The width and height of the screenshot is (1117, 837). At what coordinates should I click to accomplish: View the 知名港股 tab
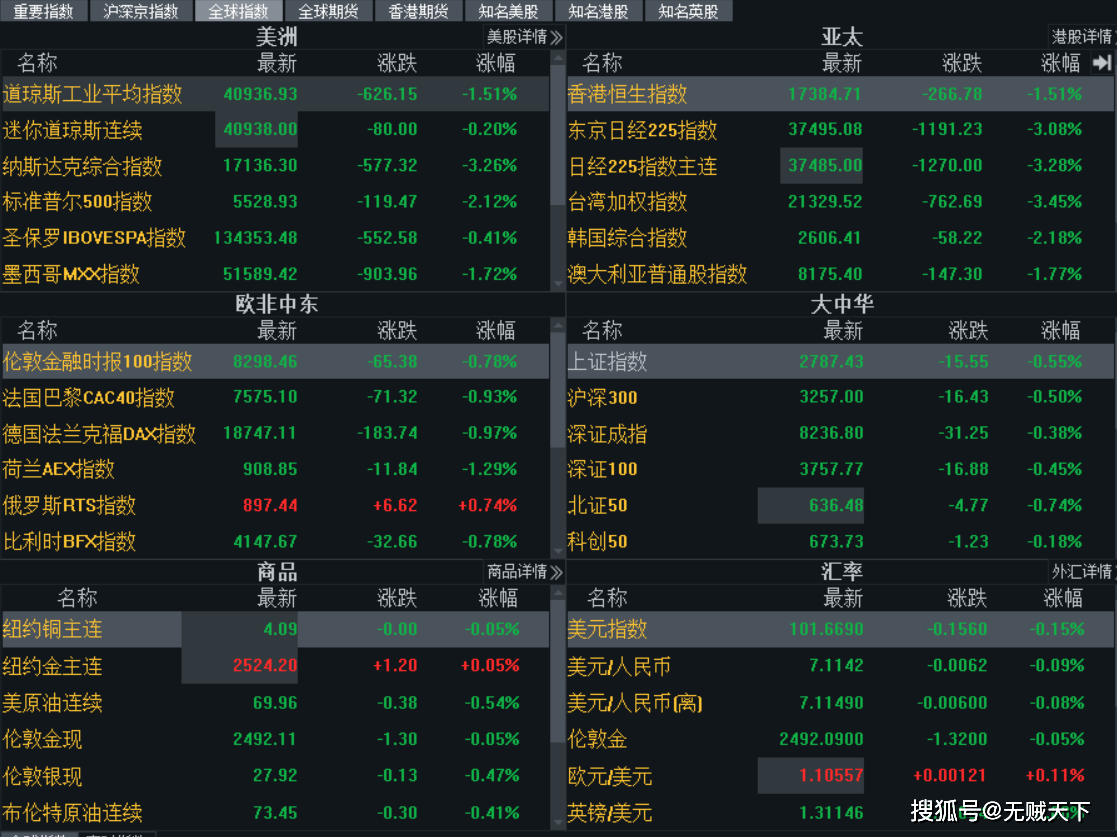coord(598,11)
